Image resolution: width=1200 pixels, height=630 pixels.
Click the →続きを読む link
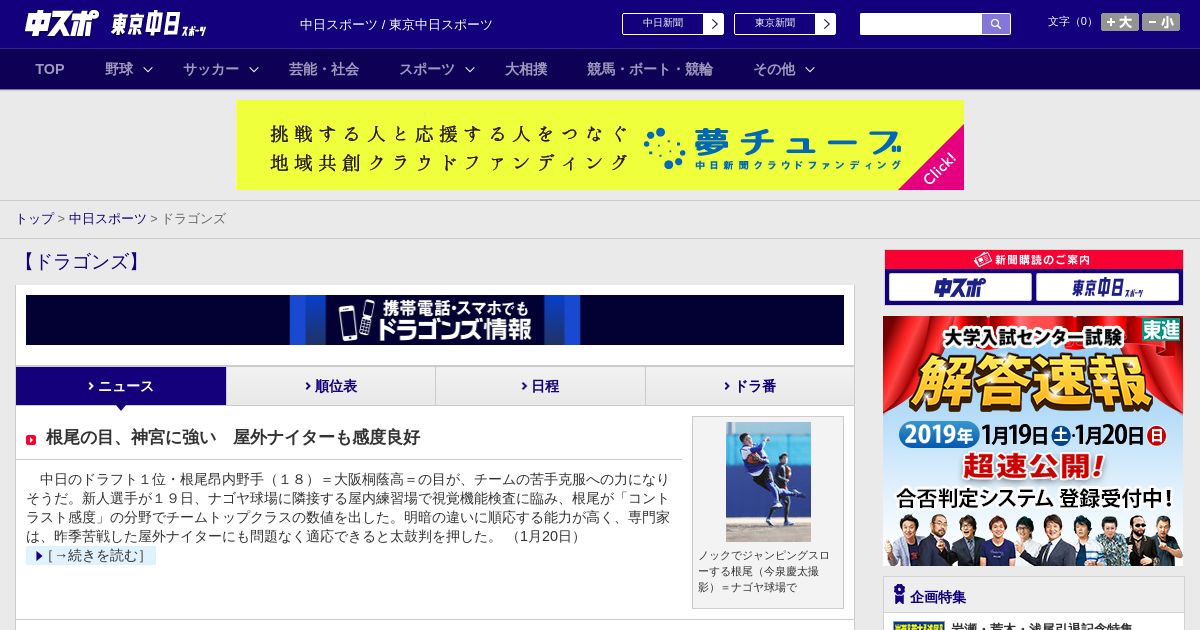pos(91,555)
